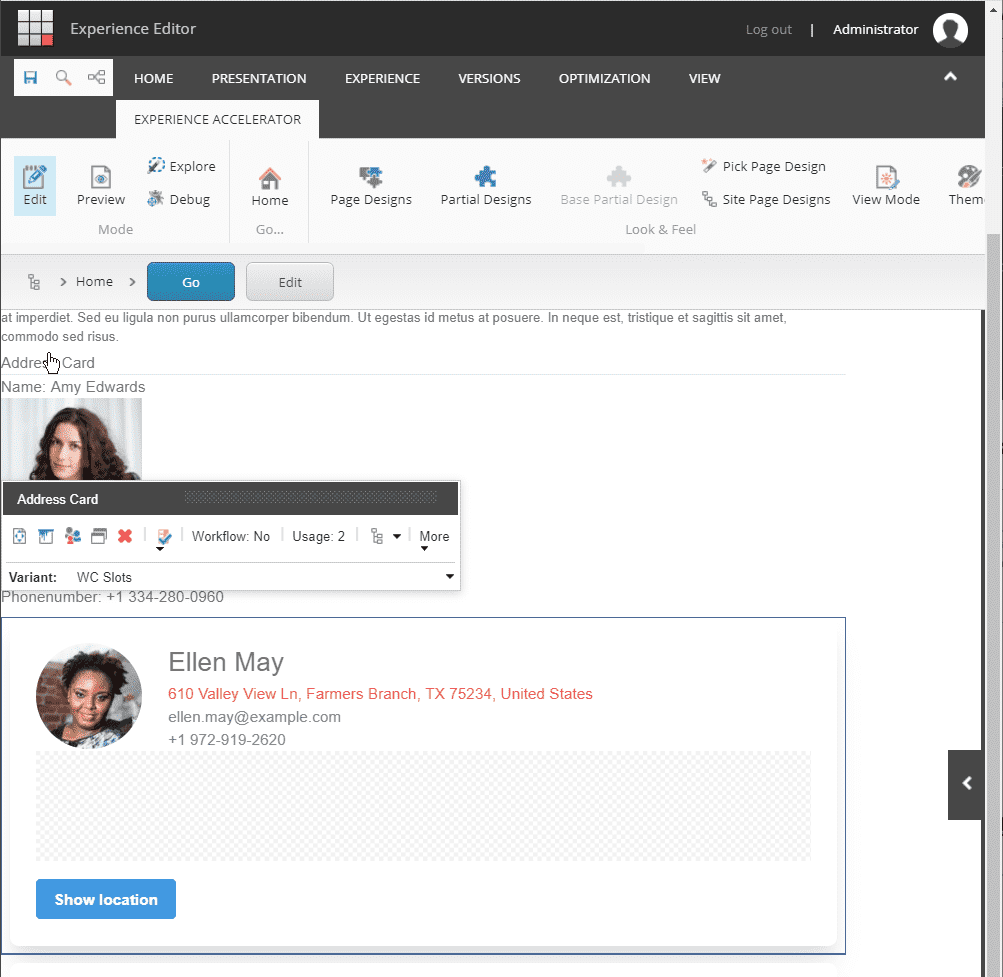Expand the side panel with left arrow
The image size is (1003, 977).
(x=966, y=784)
